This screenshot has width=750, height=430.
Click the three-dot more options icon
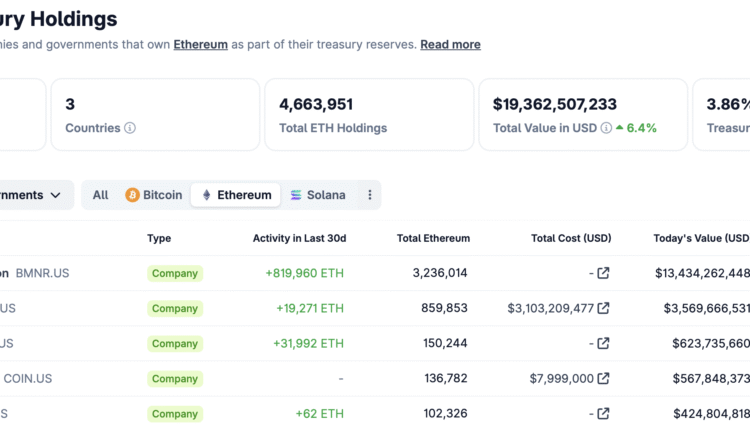[x=370, y=195]
